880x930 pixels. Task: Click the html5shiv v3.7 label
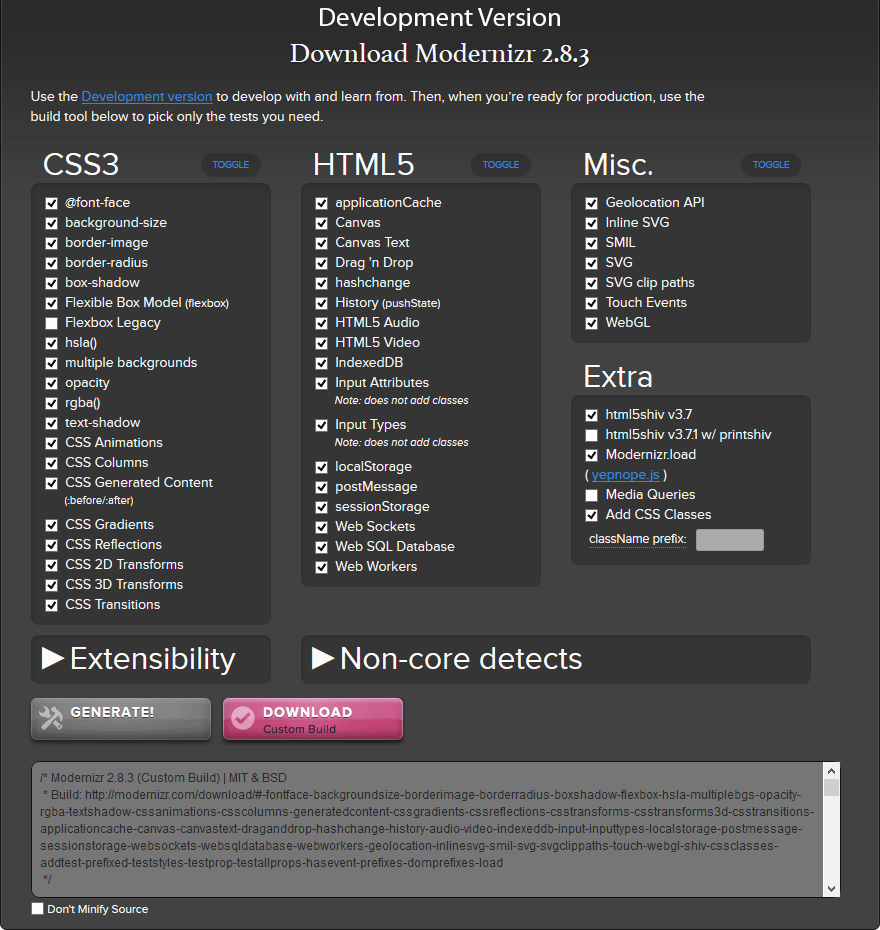tap(649, 415)
